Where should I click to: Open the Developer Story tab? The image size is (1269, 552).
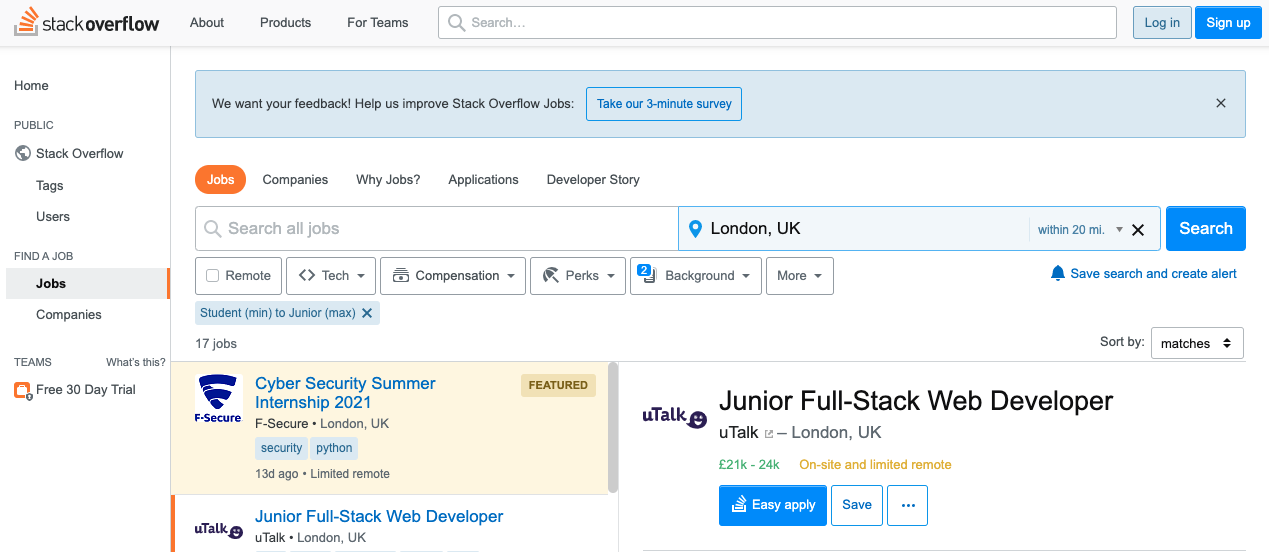593,180
